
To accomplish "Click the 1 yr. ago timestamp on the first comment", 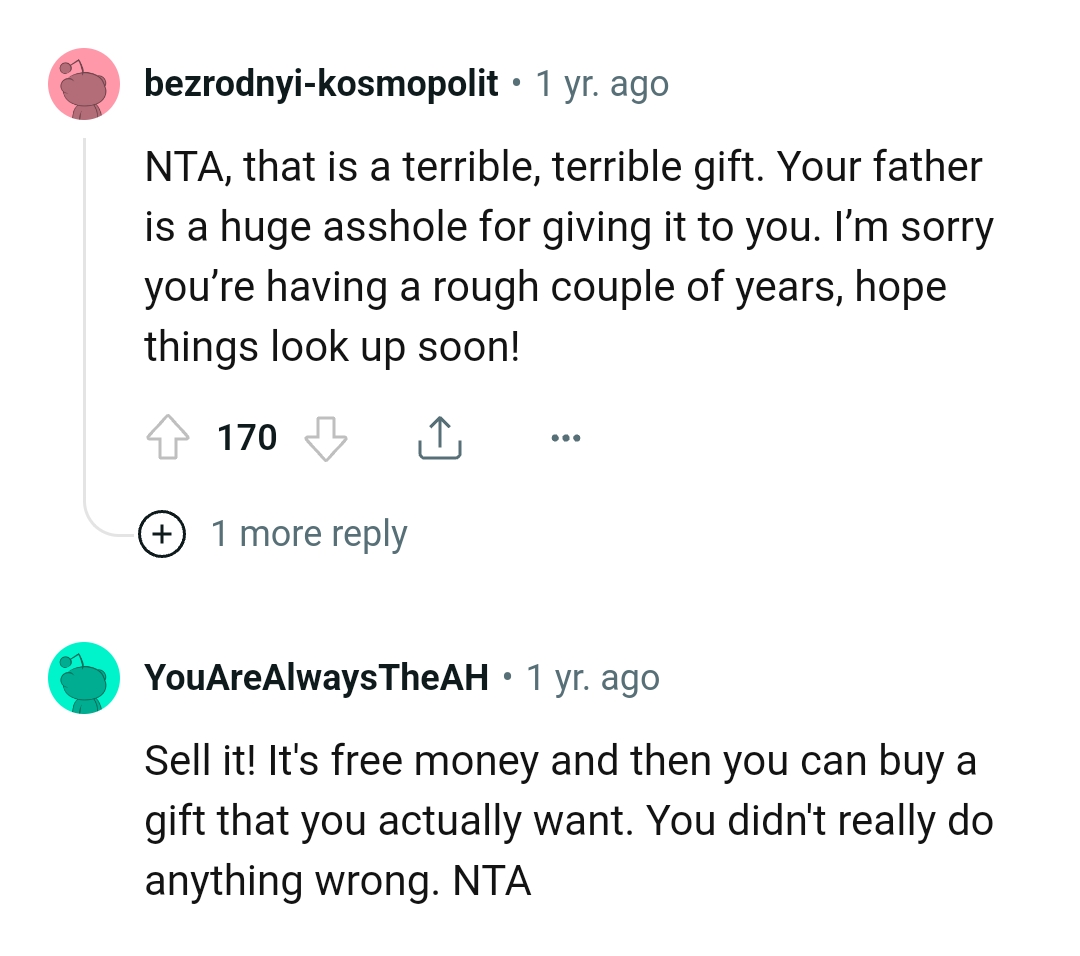I will 601,84.
